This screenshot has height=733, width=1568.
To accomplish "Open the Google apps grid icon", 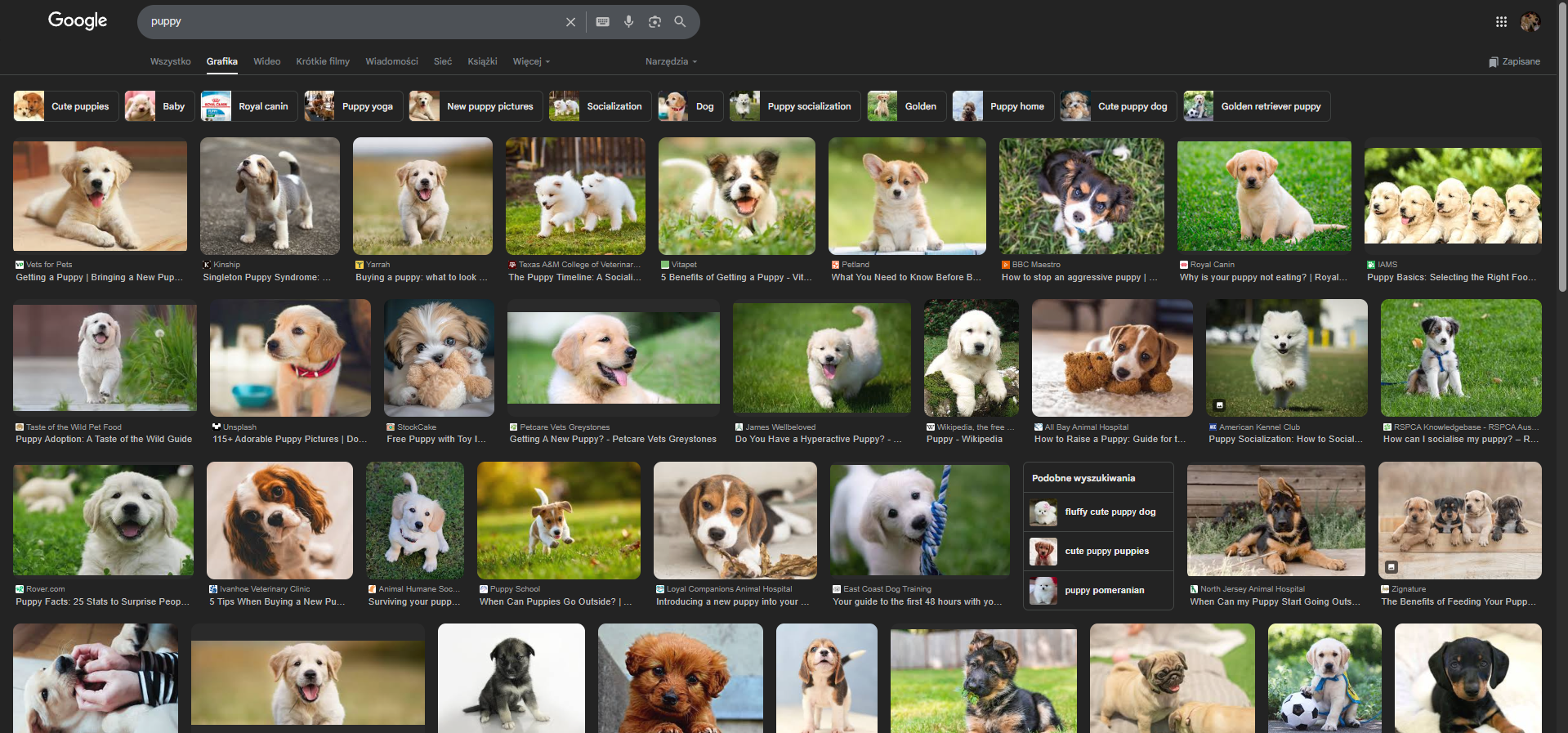I will tap(1501, 22).
